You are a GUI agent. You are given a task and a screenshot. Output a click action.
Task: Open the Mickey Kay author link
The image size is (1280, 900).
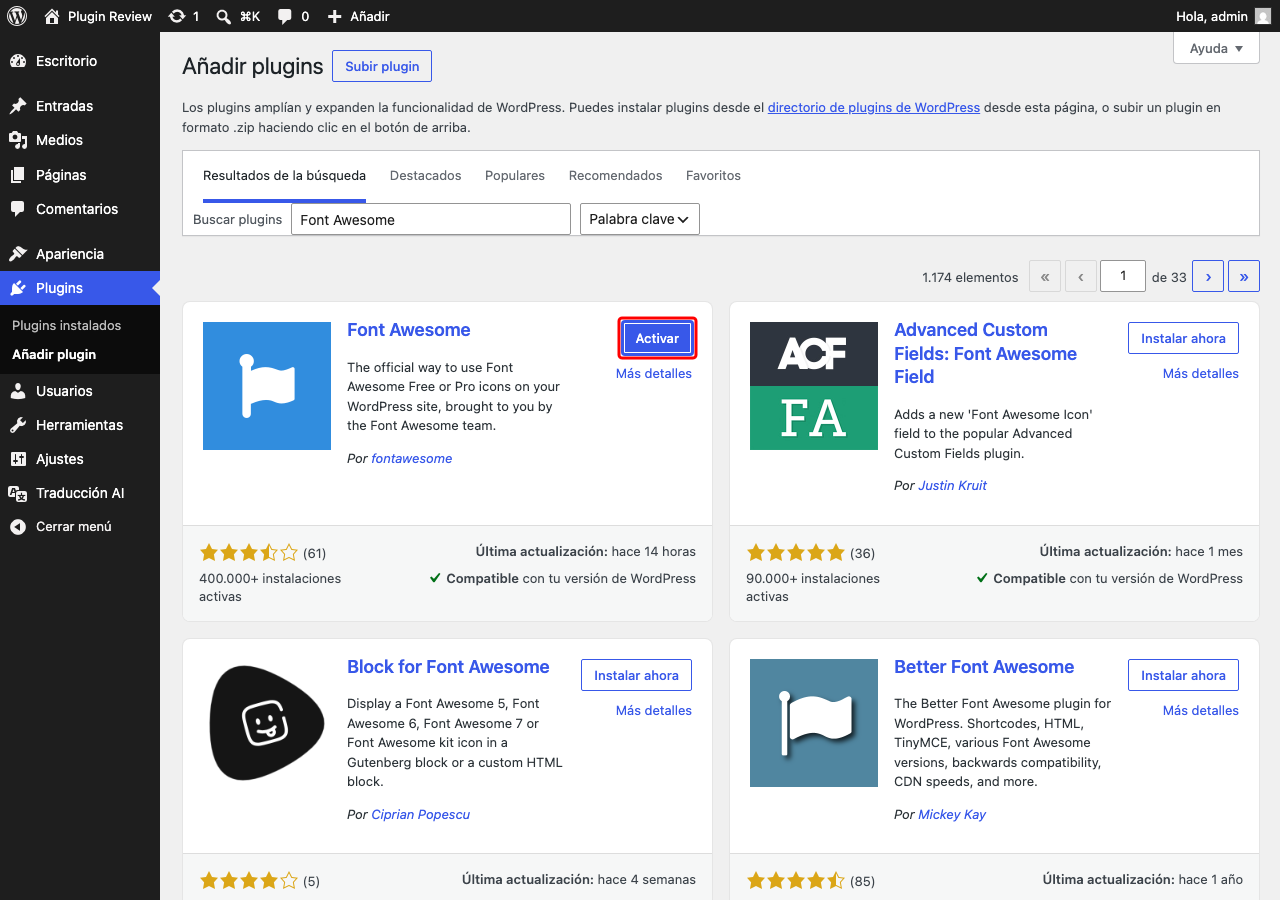pos(952,814)
